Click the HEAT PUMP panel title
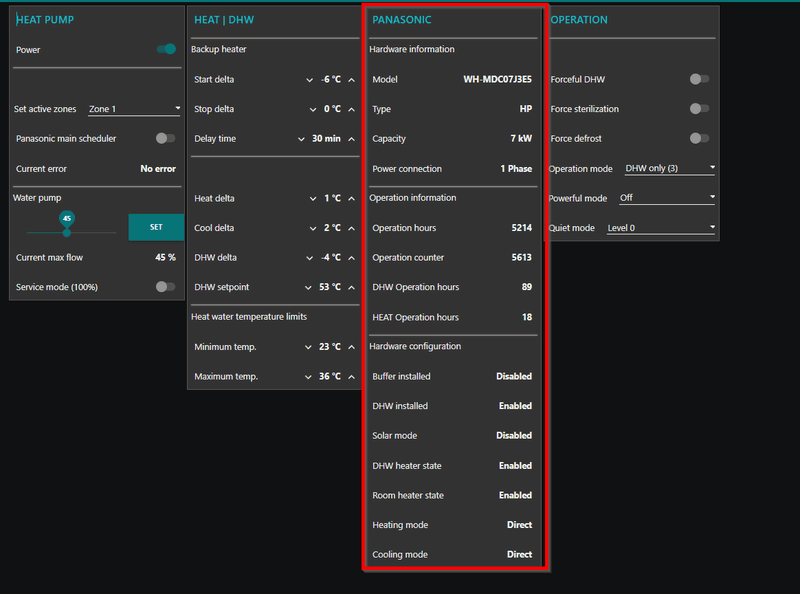 tap(45, 20)
